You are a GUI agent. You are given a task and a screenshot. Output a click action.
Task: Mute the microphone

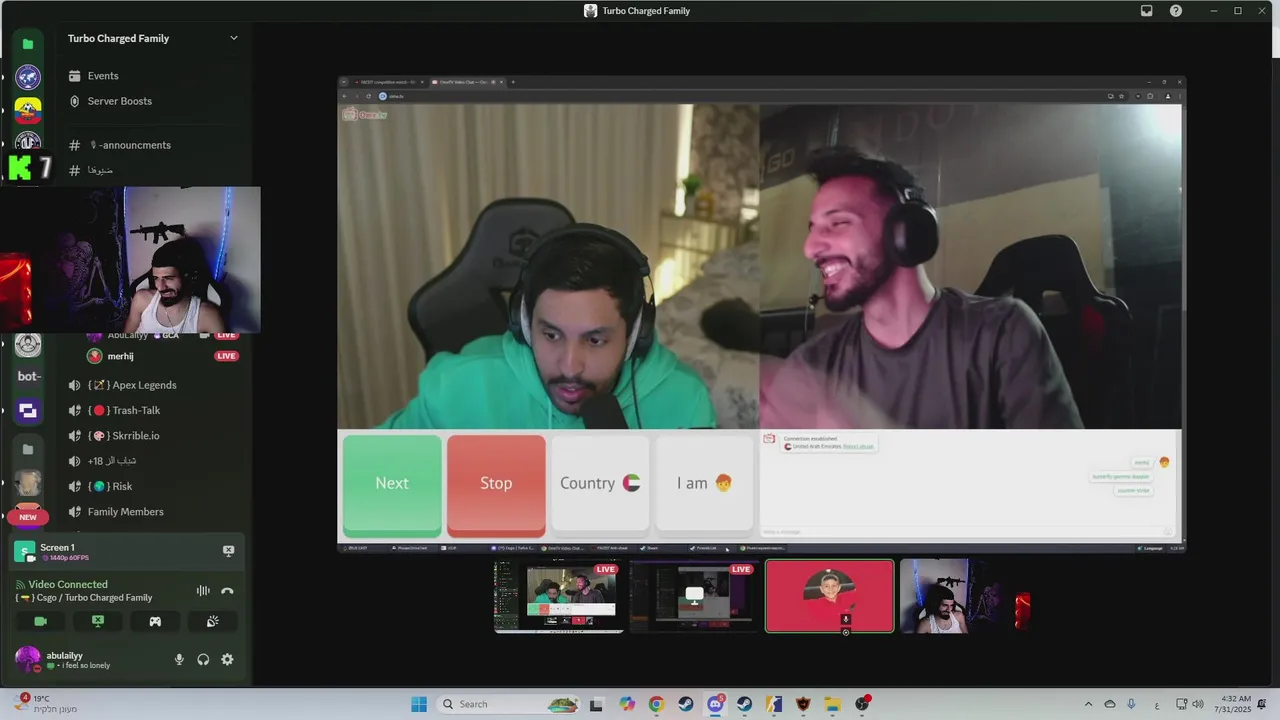point(179,659)
